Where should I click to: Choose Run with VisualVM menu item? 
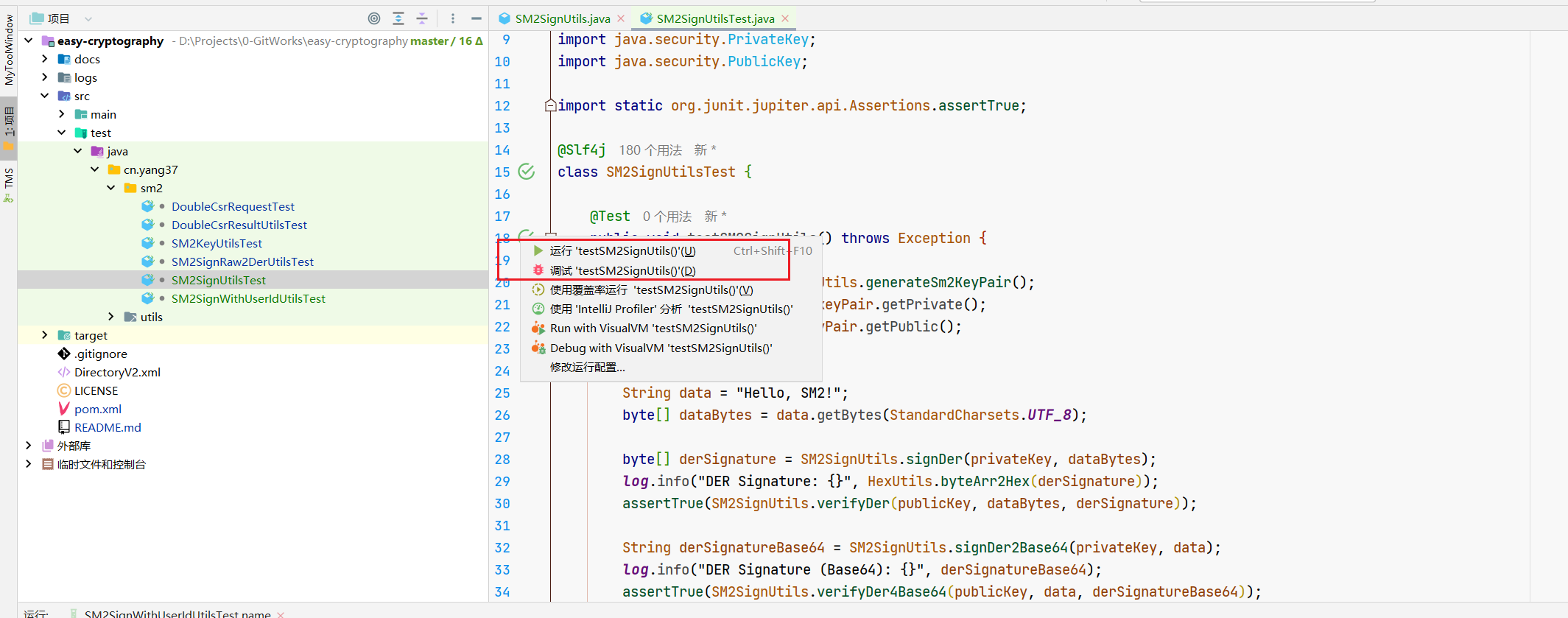(x=671, y=328)
